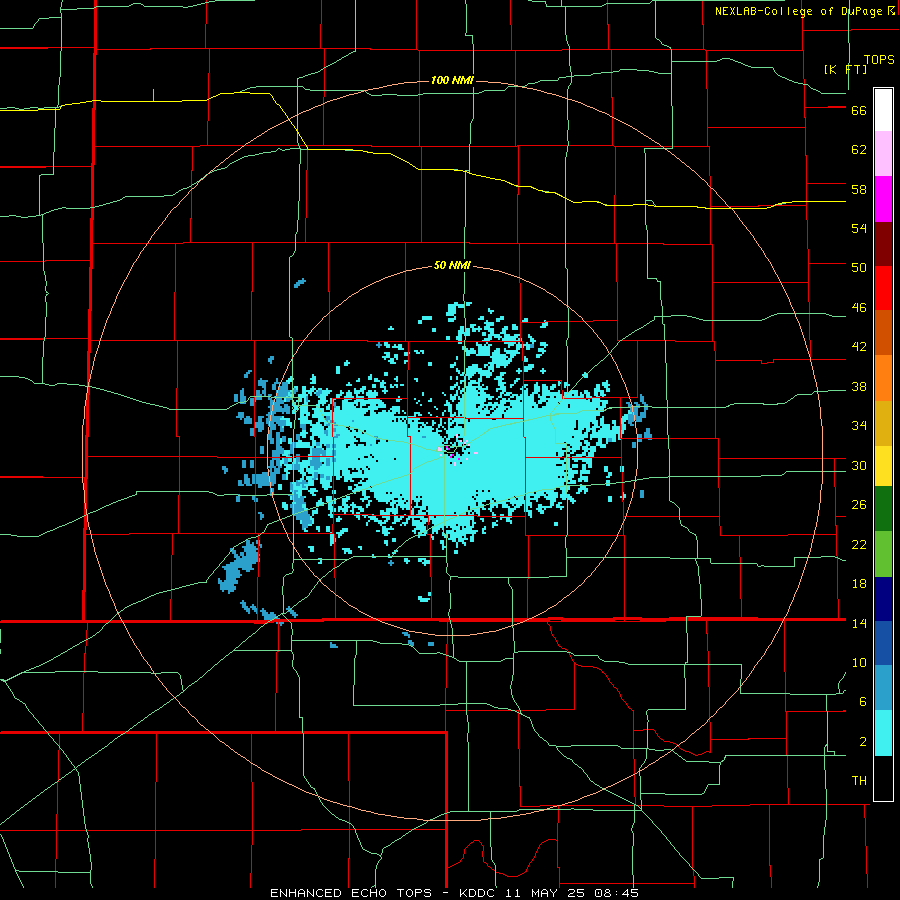Click the "KDDC" radar station identifier
The width and height of the screenshot is (900, 900).
[478, 893]
